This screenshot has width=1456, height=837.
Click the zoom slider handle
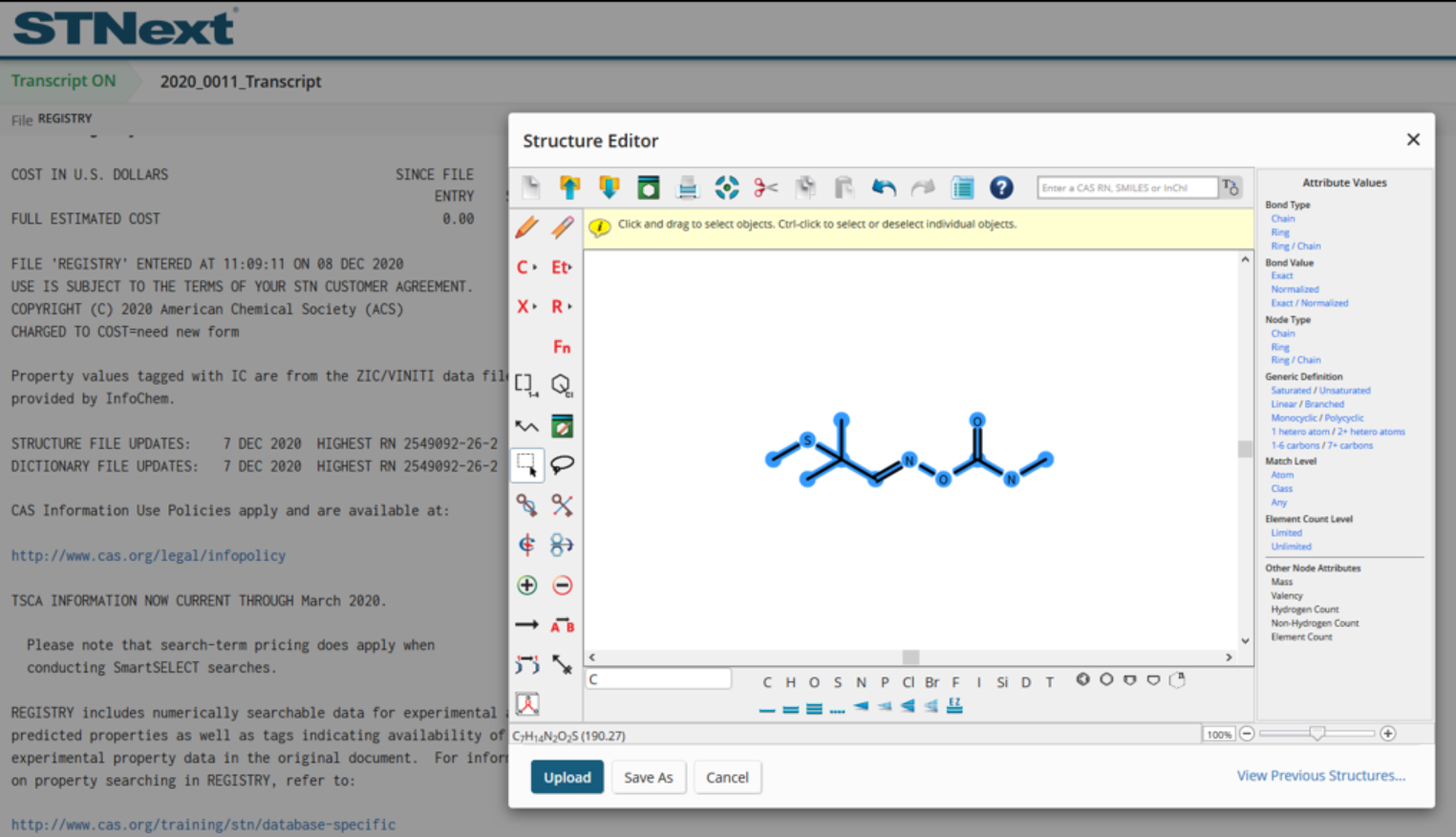point(1317,734)
